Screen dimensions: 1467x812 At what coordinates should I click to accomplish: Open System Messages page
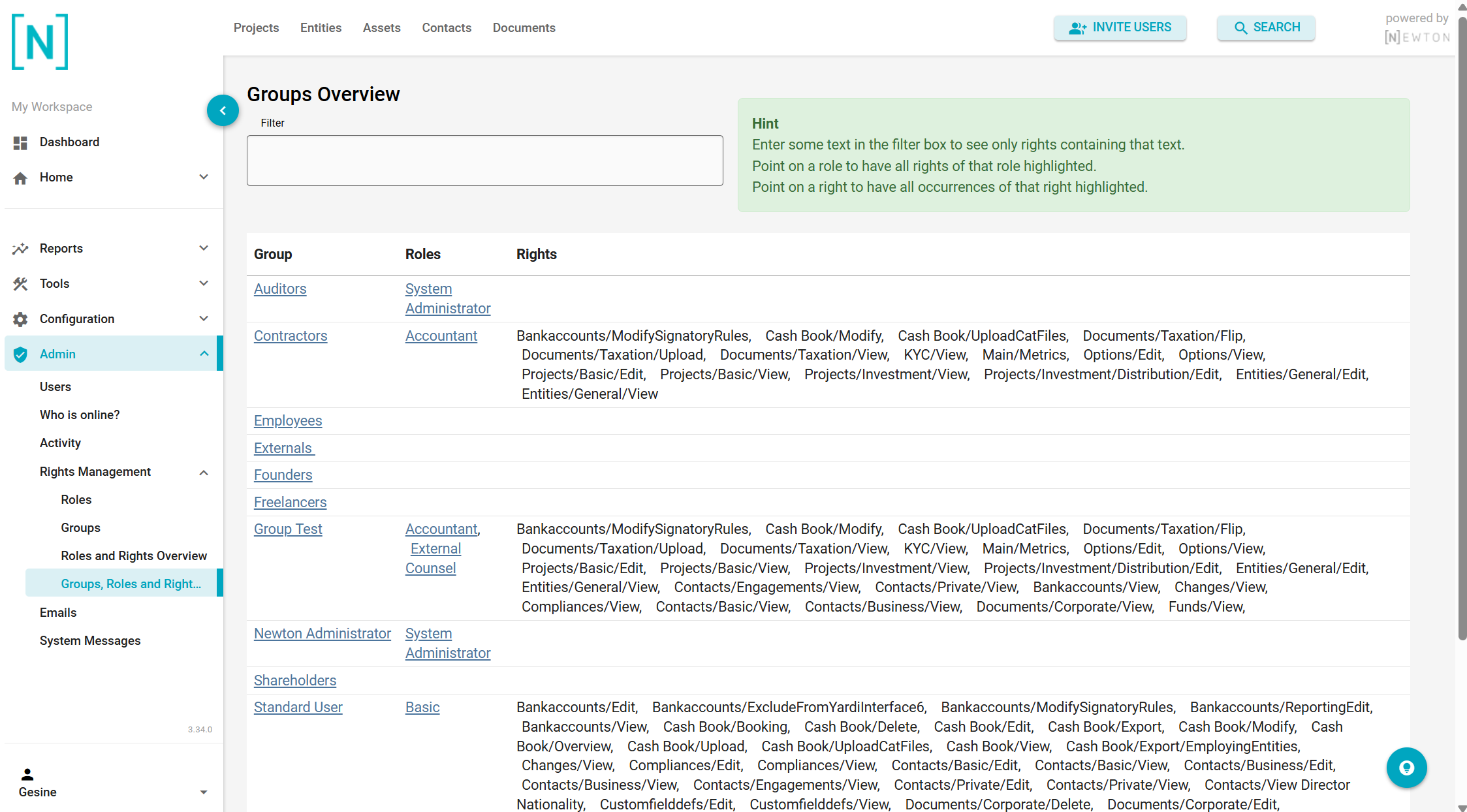[90, 640]
